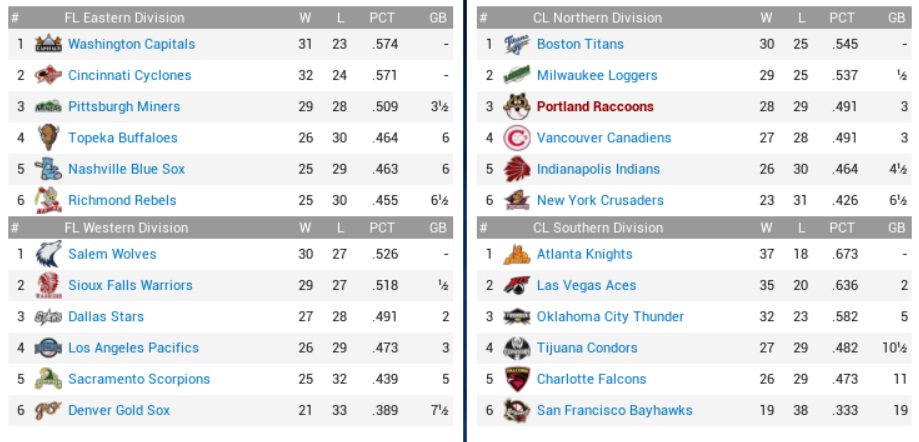This screenshot has width=919, height=442.
Task: Click the Salem Wolves wolf logo
Action: click(48, 254)
